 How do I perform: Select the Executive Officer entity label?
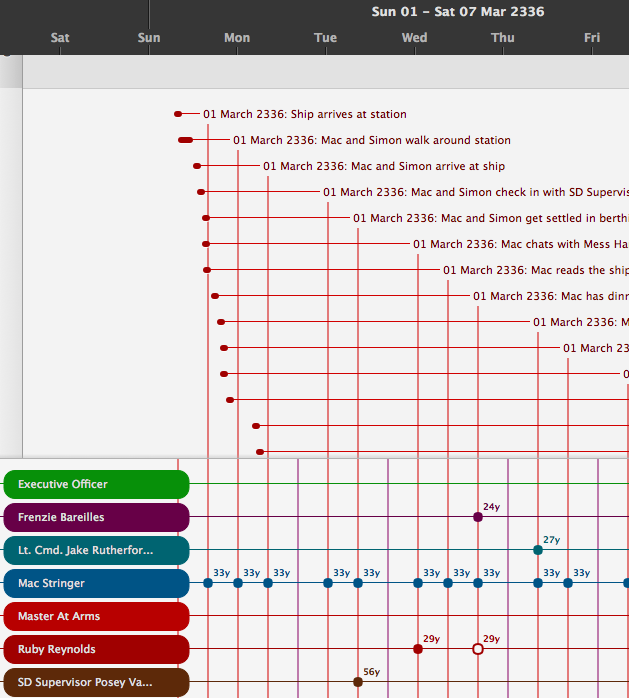pyautogui.click(x=96, y=484)
